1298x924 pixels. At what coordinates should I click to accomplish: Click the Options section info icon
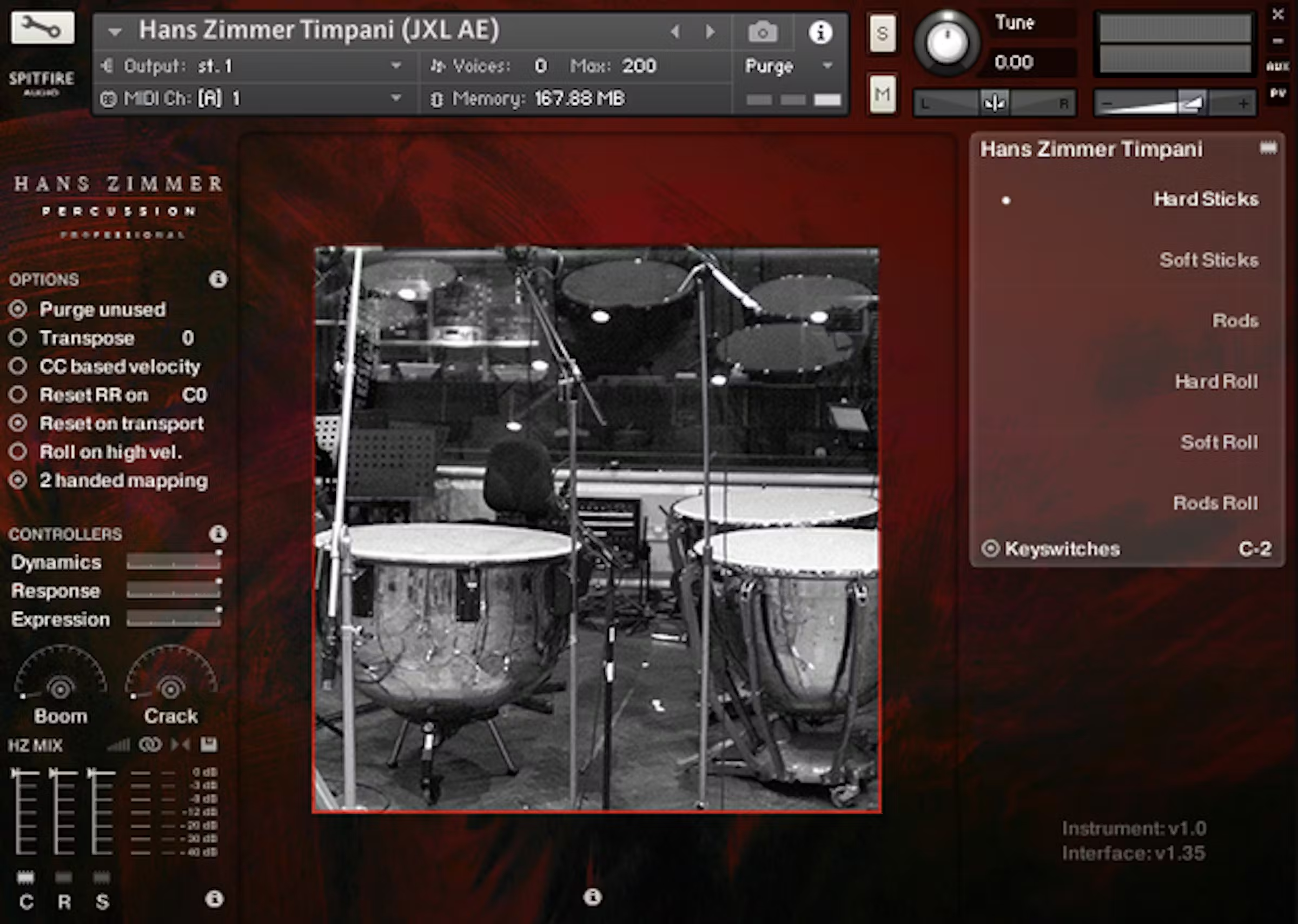218,280
